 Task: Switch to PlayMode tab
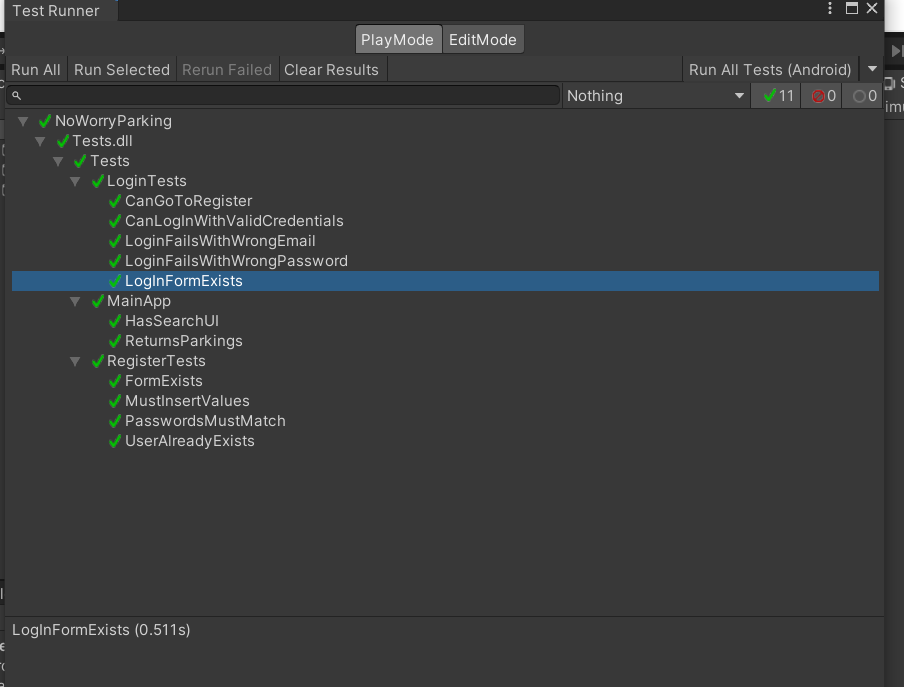point(398,39)
